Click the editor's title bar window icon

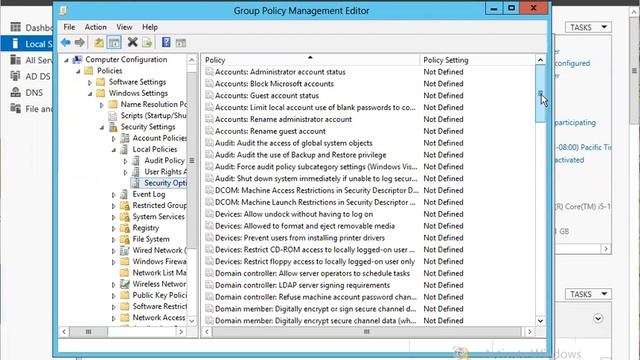(x=63, y=11)
